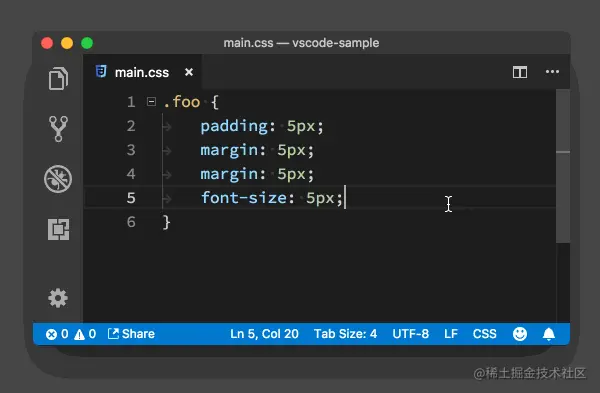This screenshot has width=600, height=393.
Task: Click the green maximize window button
Action: (87, 43)
